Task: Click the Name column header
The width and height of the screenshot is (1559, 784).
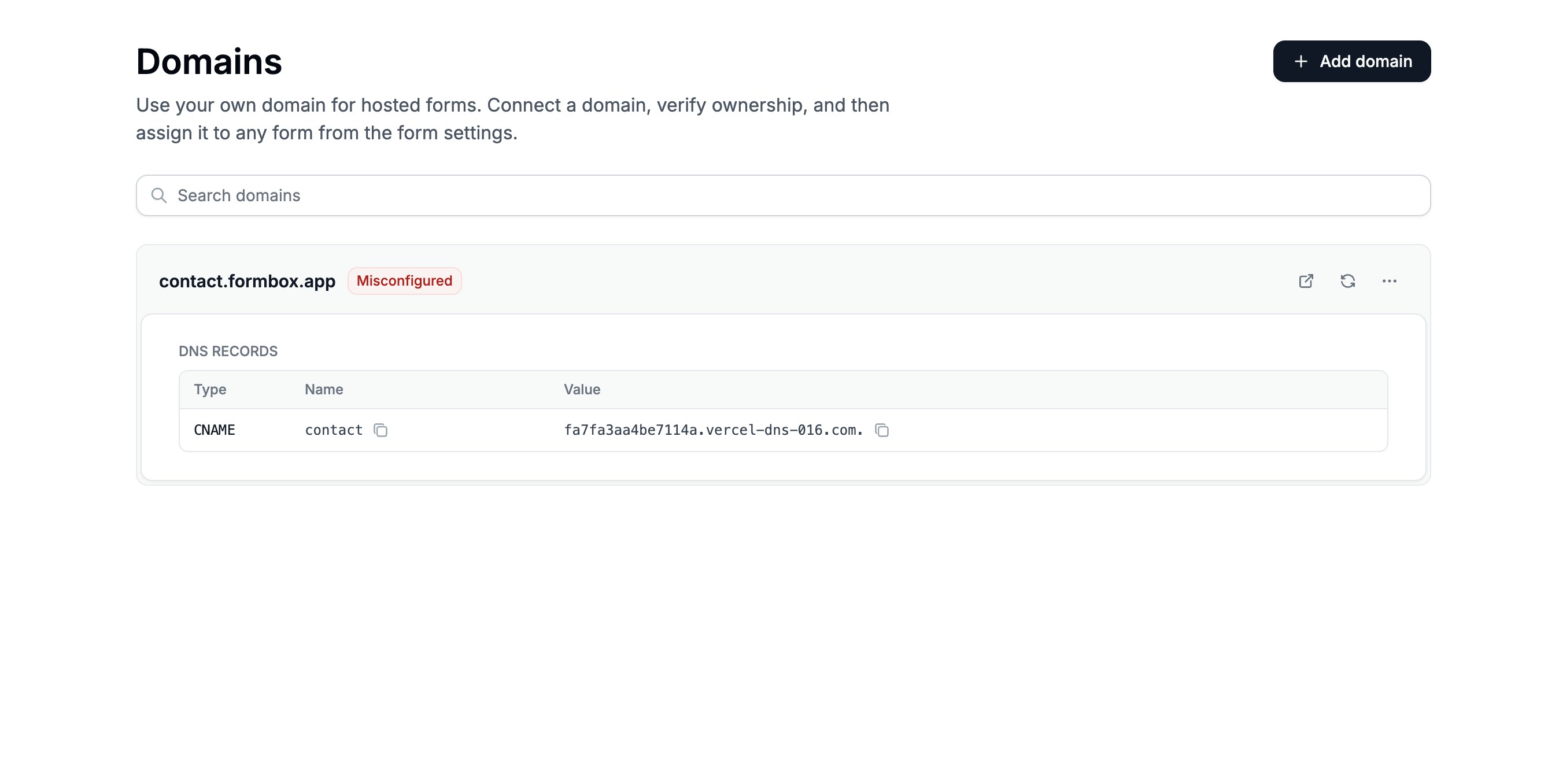Action: pos(324,389)
